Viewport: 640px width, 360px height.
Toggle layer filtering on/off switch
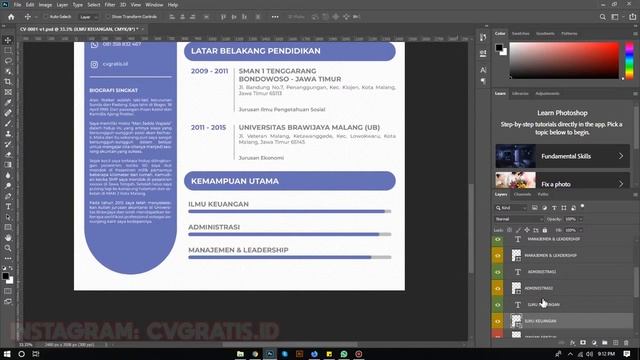582,206
